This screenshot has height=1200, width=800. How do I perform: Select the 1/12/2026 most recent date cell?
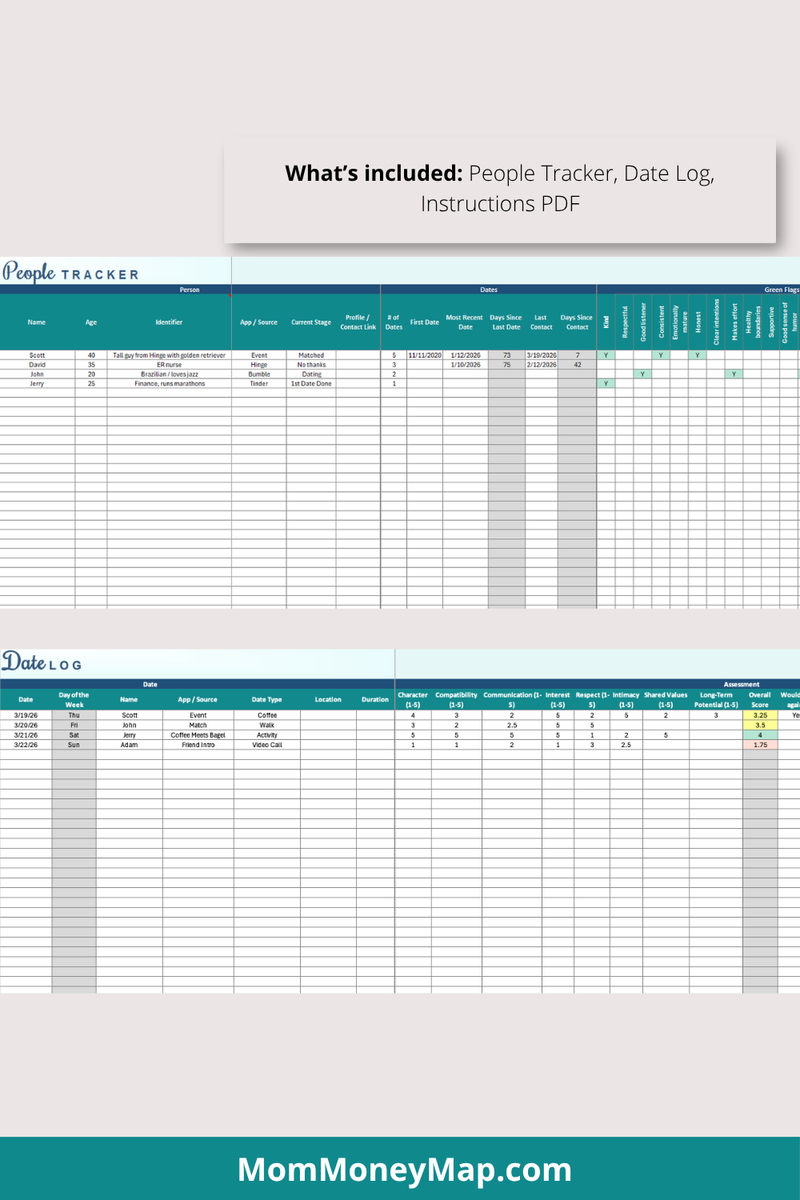(x=465, y=355)
